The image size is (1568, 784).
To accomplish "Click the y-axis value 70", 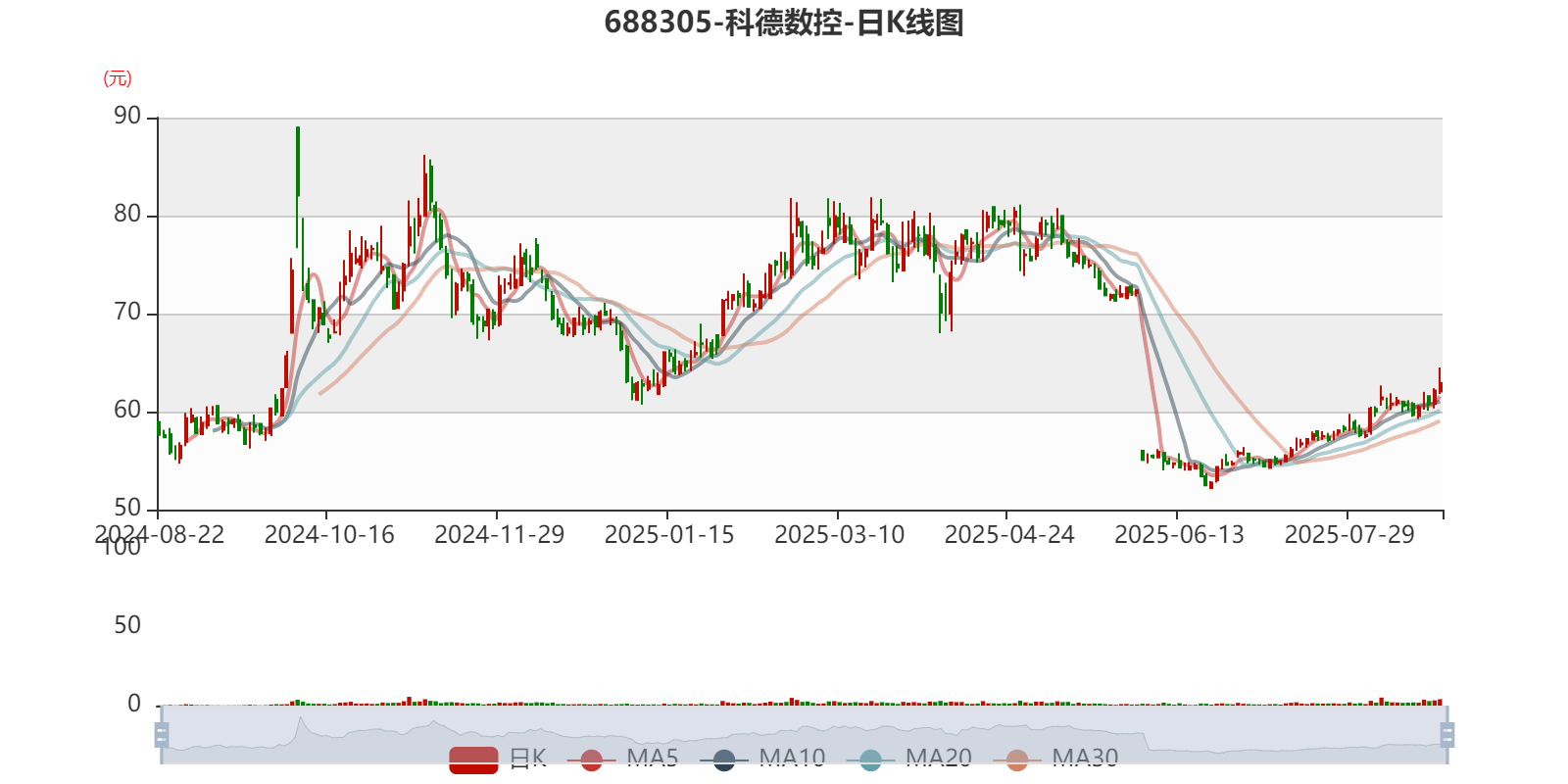I will [127, 313].
